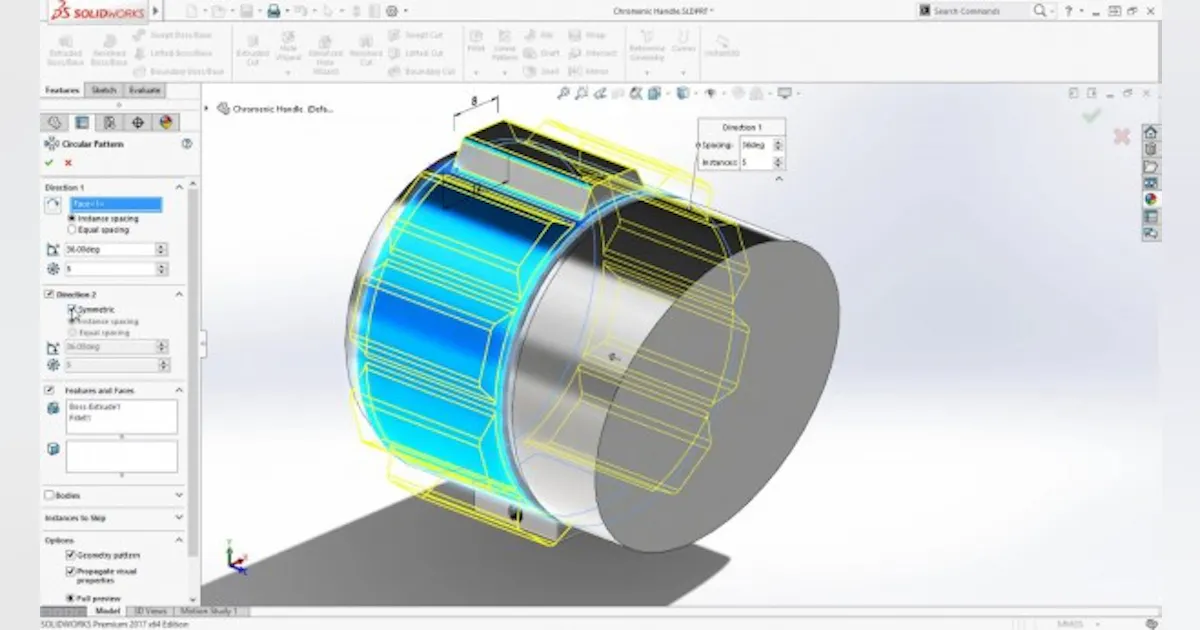Collapse the Direction 1 callout with its chevron
Screen dimensions: 1200x630
click(x=779, y=178)
